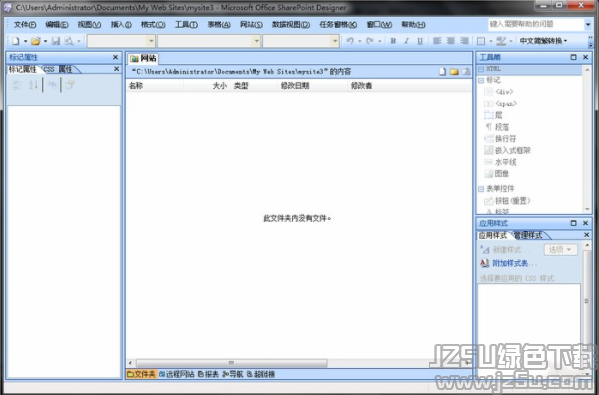Create new page in site folder
The height and width of the screenshot is (395, 599).
[x=442, y=71]
